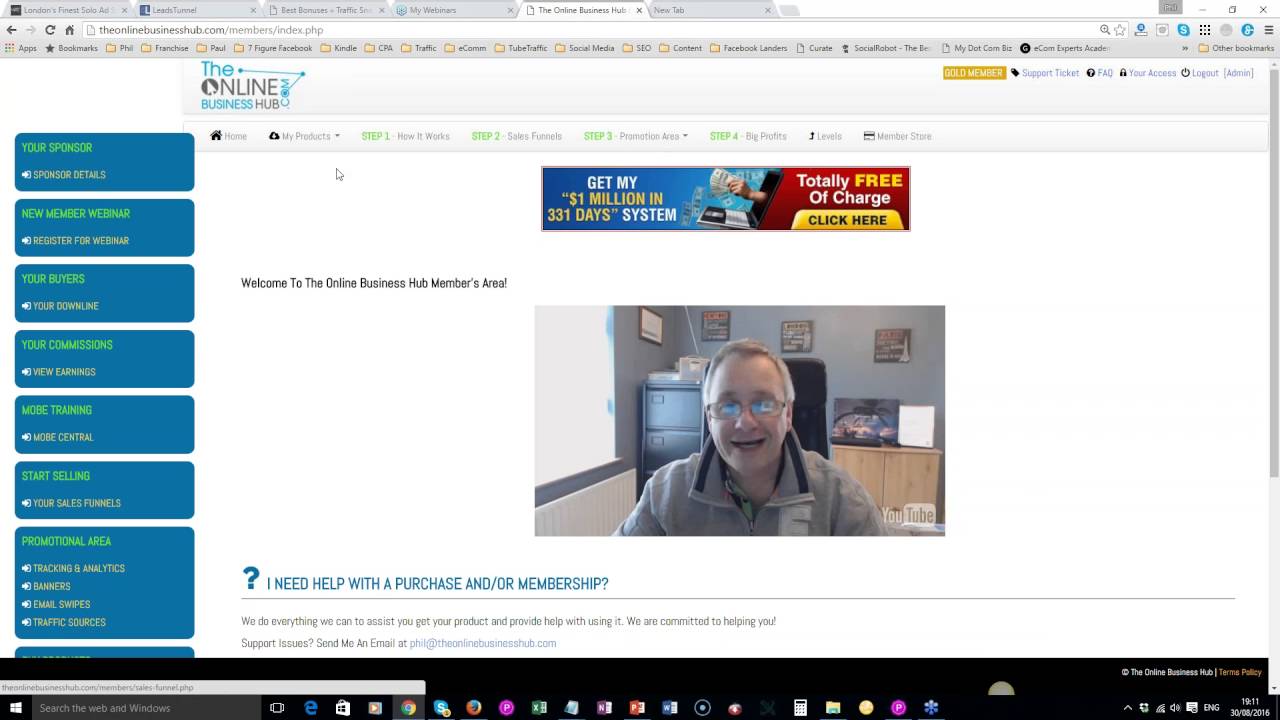
Task: Show more bookmarks with the overflow chevron
Action: pos(1185,48)
